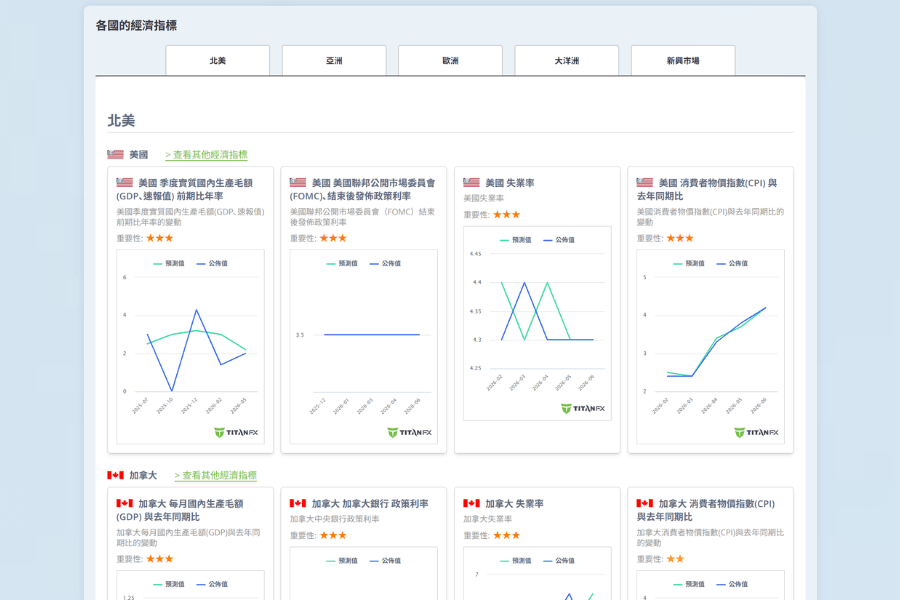This screenshot has width=900, height=600.
Task: Switch to the 北美 region tab
Action: click(x=218, y=60)
